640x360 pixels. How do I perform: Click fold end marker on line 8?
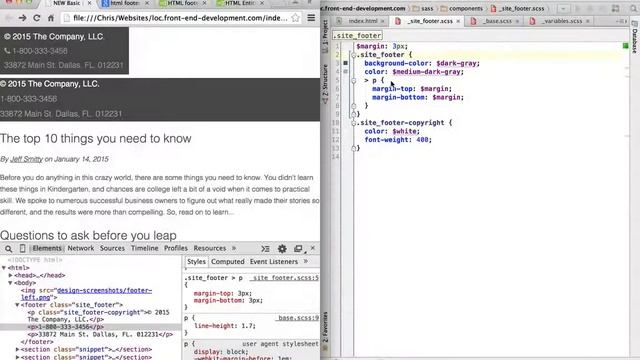click(x=353, y=106)
